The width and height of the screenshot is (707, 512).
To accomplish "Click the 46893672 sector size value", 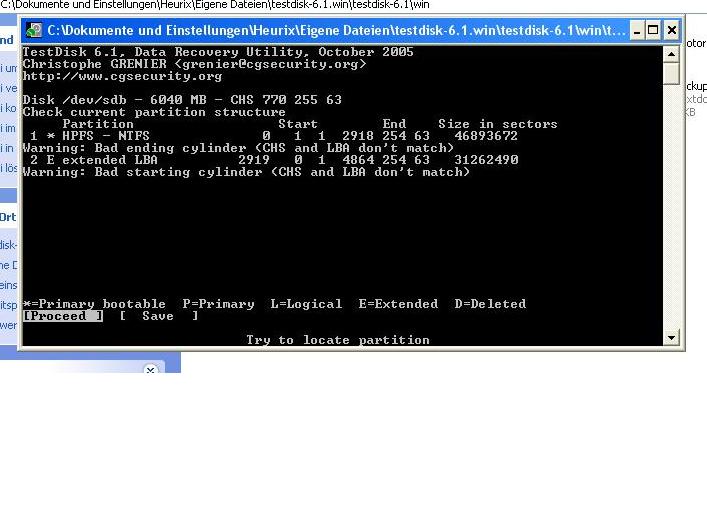I will point(486,136).
